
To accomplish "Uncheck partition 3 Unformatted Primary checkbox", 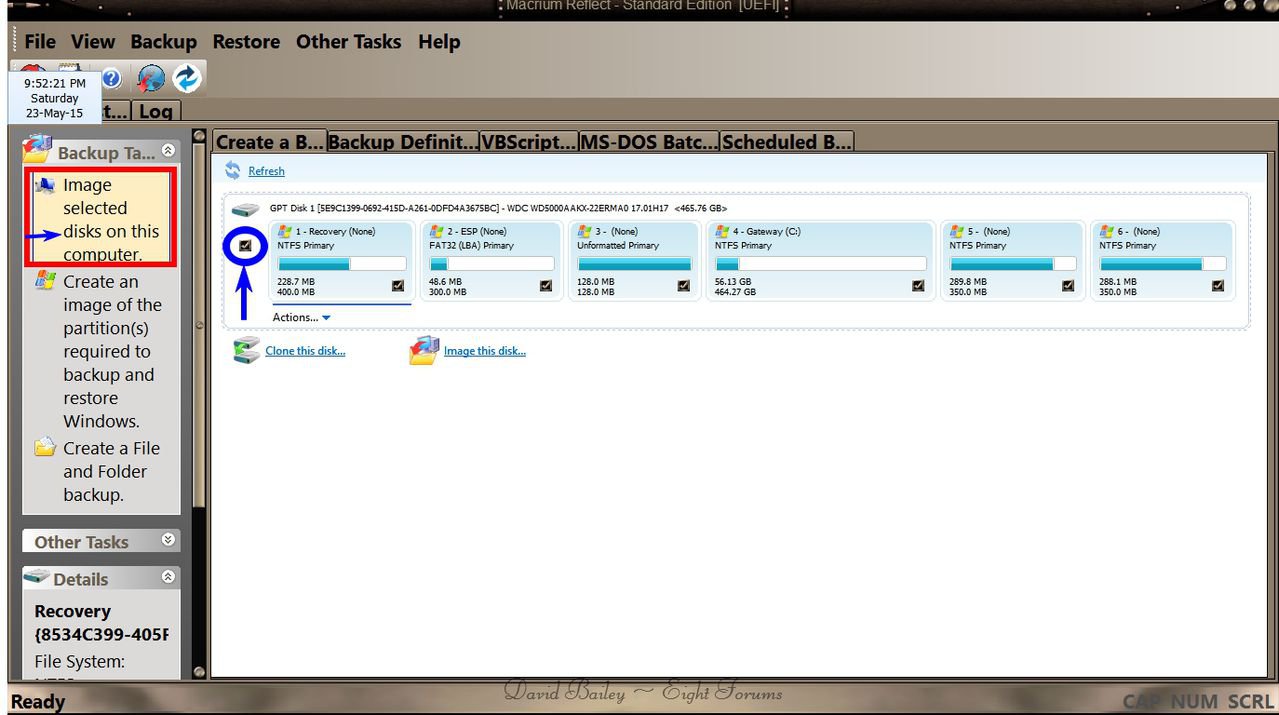I will click(x=684, y=285).
